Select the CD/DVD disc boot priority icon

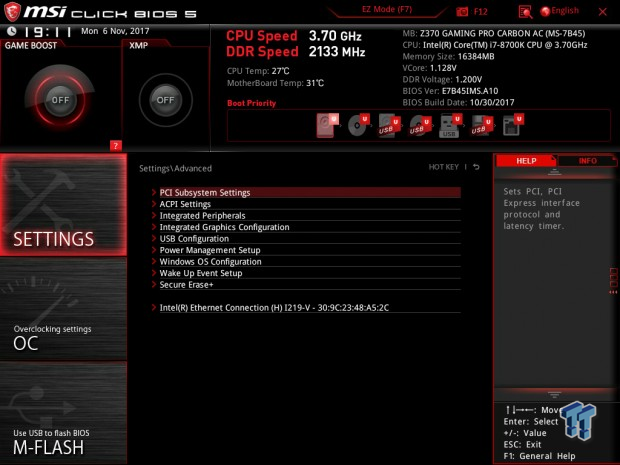tap(358, 125)
